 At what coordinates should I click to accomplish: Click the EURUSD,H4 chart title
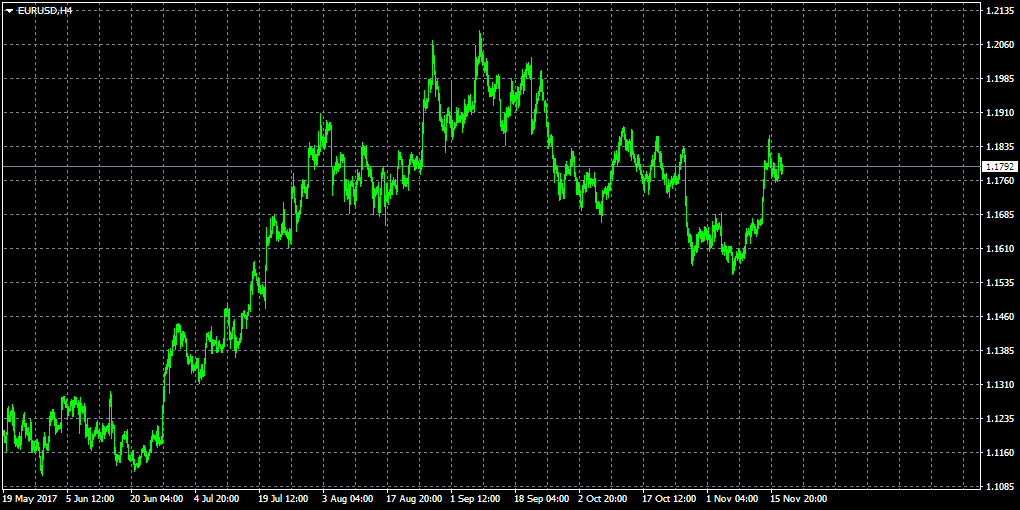[44, 10]
